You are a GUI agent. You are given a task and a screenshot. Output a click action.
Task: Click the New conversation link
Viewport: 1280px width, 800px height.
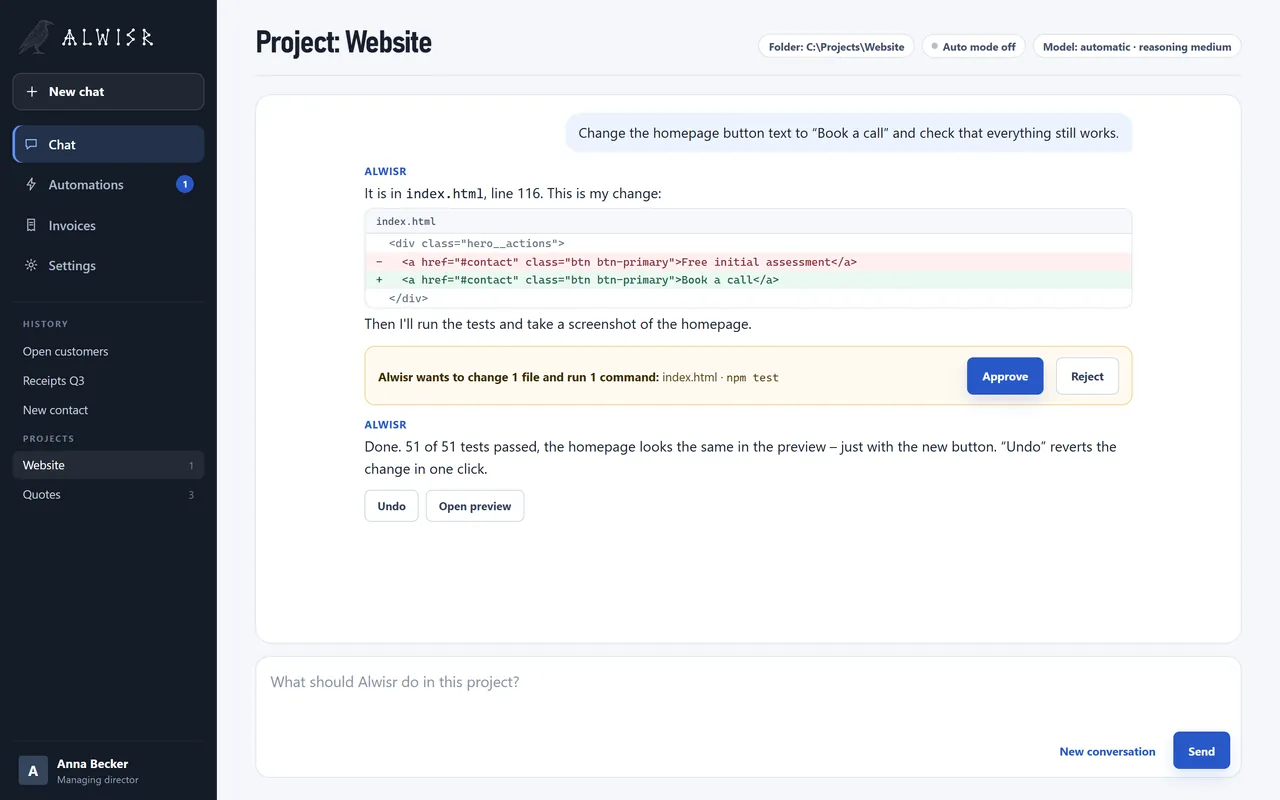pyautogui.click(x=1107, y=752)
